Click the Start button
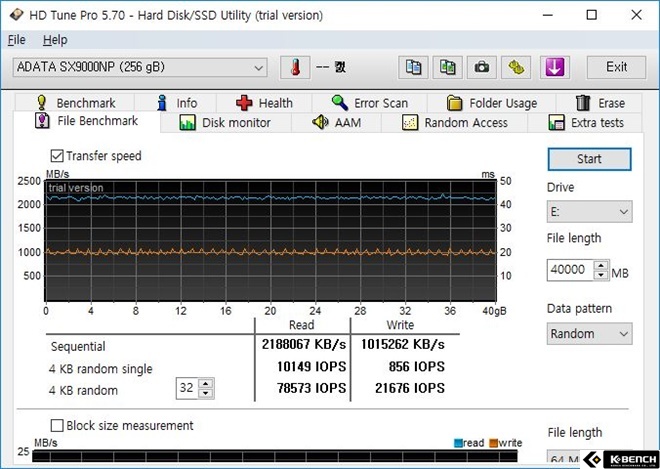The width and height of the screenshot is (660, 469). [589, 159]
